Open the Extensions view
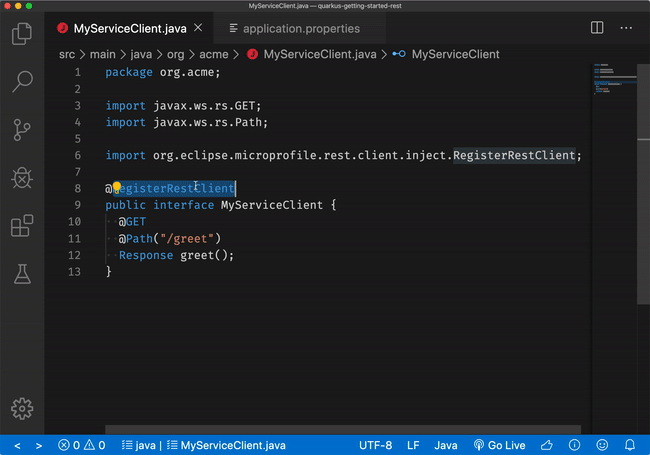This screenshot has height=455, width=650. (22, 225)
